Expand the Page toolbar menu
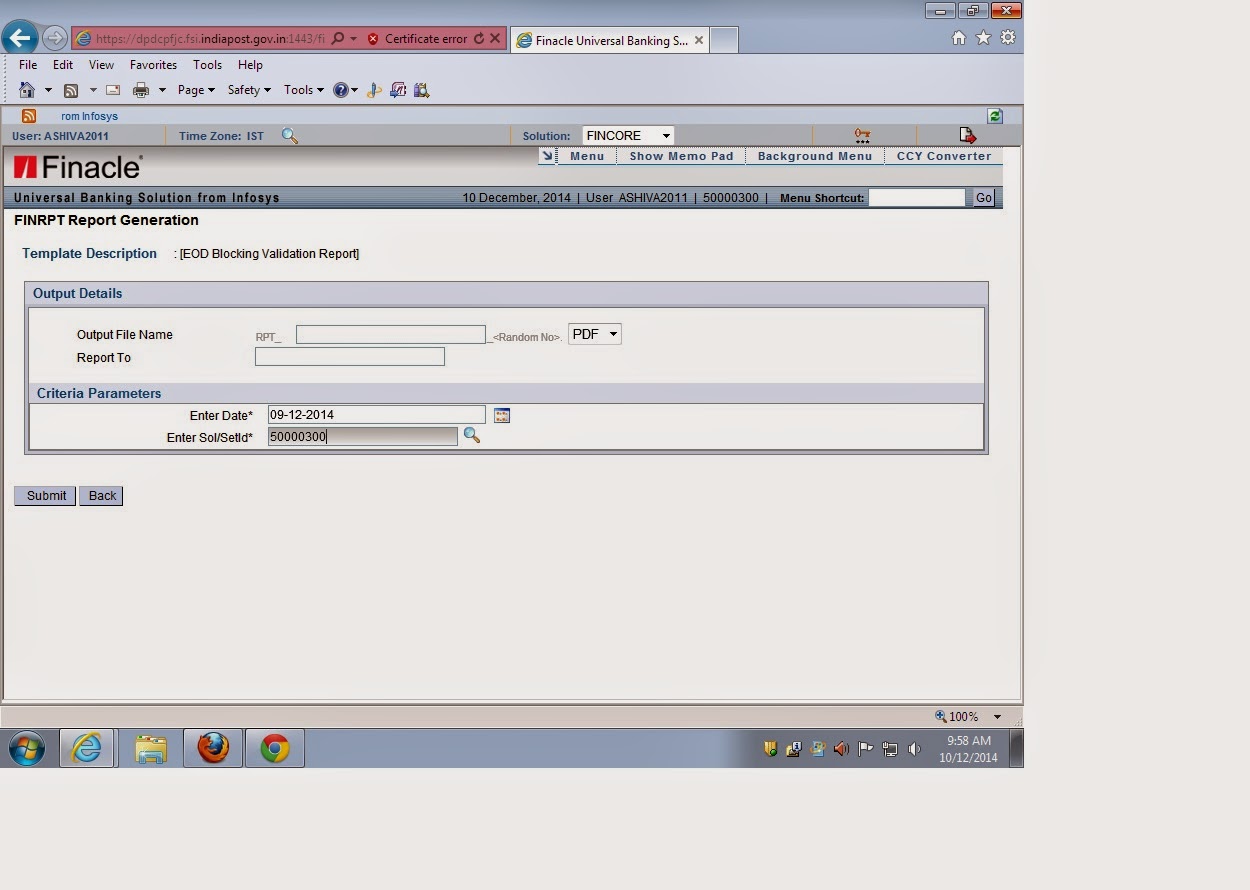 coord(196,90)
